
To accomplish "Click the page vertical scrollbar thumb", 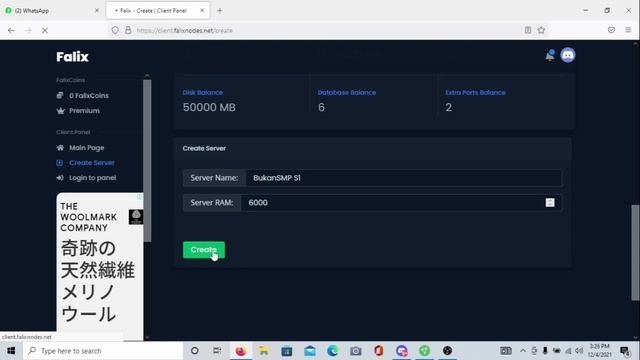I will [x=635, y=252].
